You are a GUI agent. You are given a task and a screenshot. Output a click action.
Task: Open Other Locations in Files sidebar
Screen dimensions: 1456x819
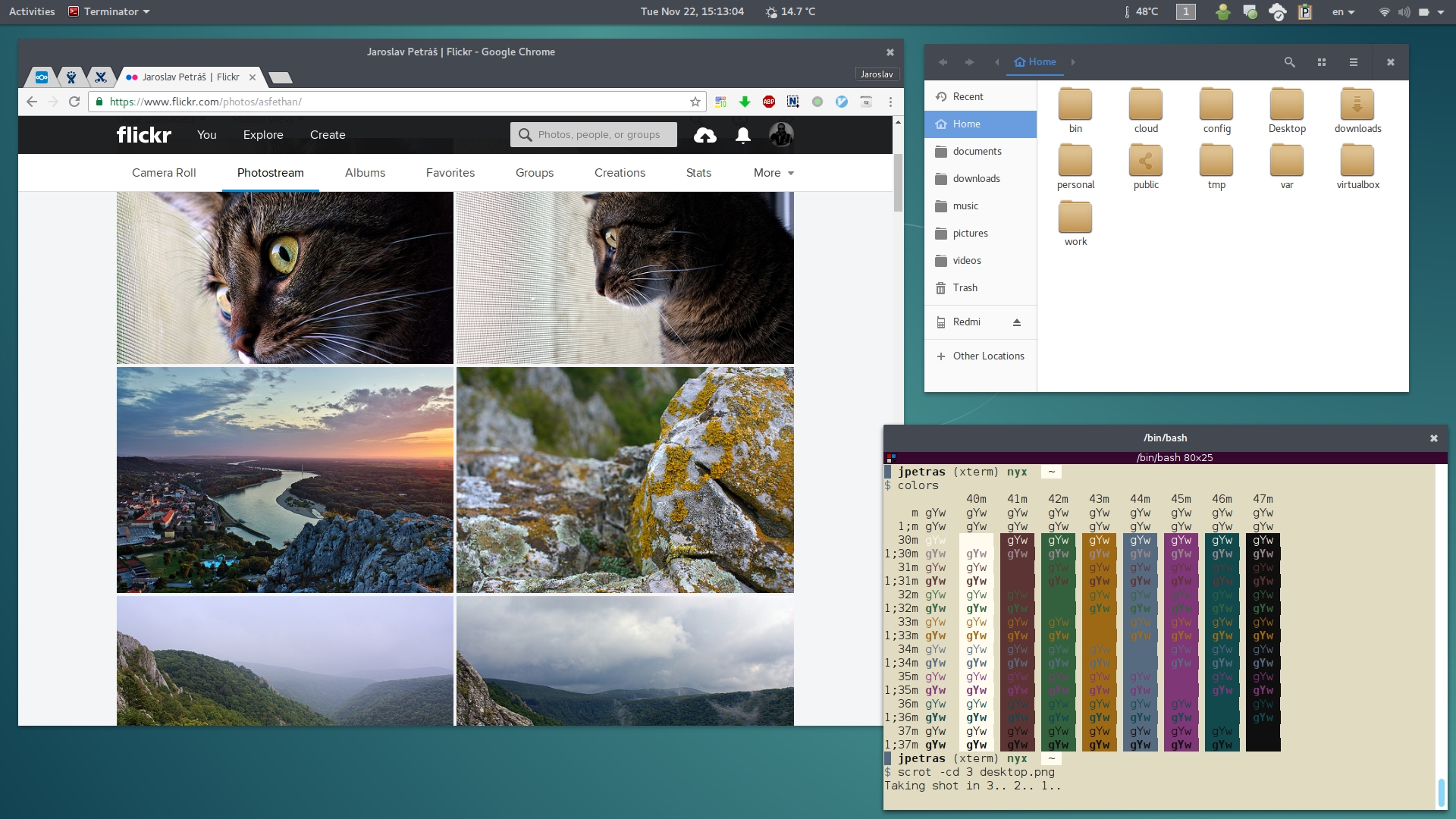[981, 356]
